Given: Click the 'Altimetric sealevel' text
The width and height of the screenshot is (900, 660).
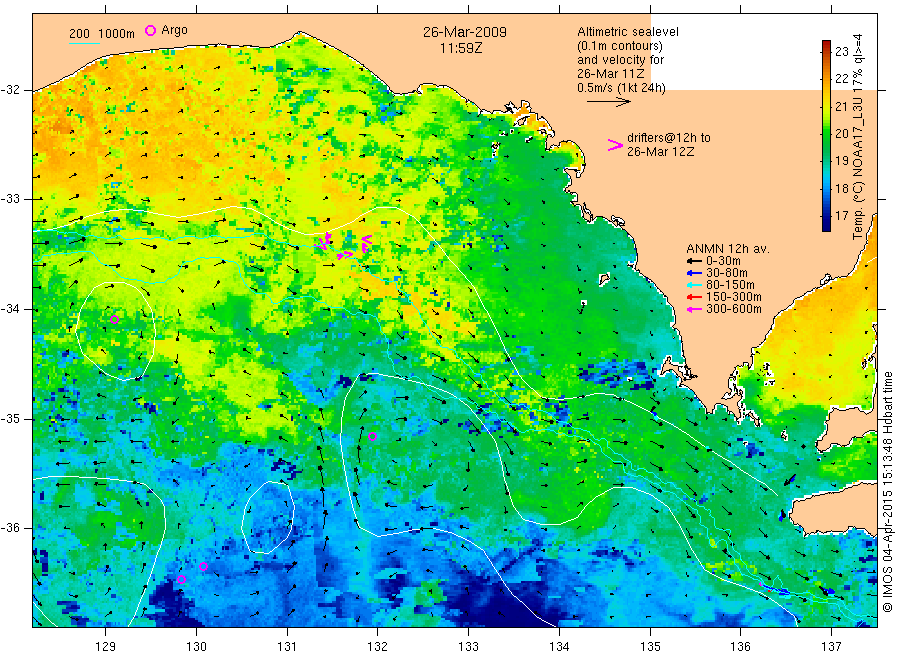Looking at the screenshot, I should pyautogui.click(x=627, y=32).
